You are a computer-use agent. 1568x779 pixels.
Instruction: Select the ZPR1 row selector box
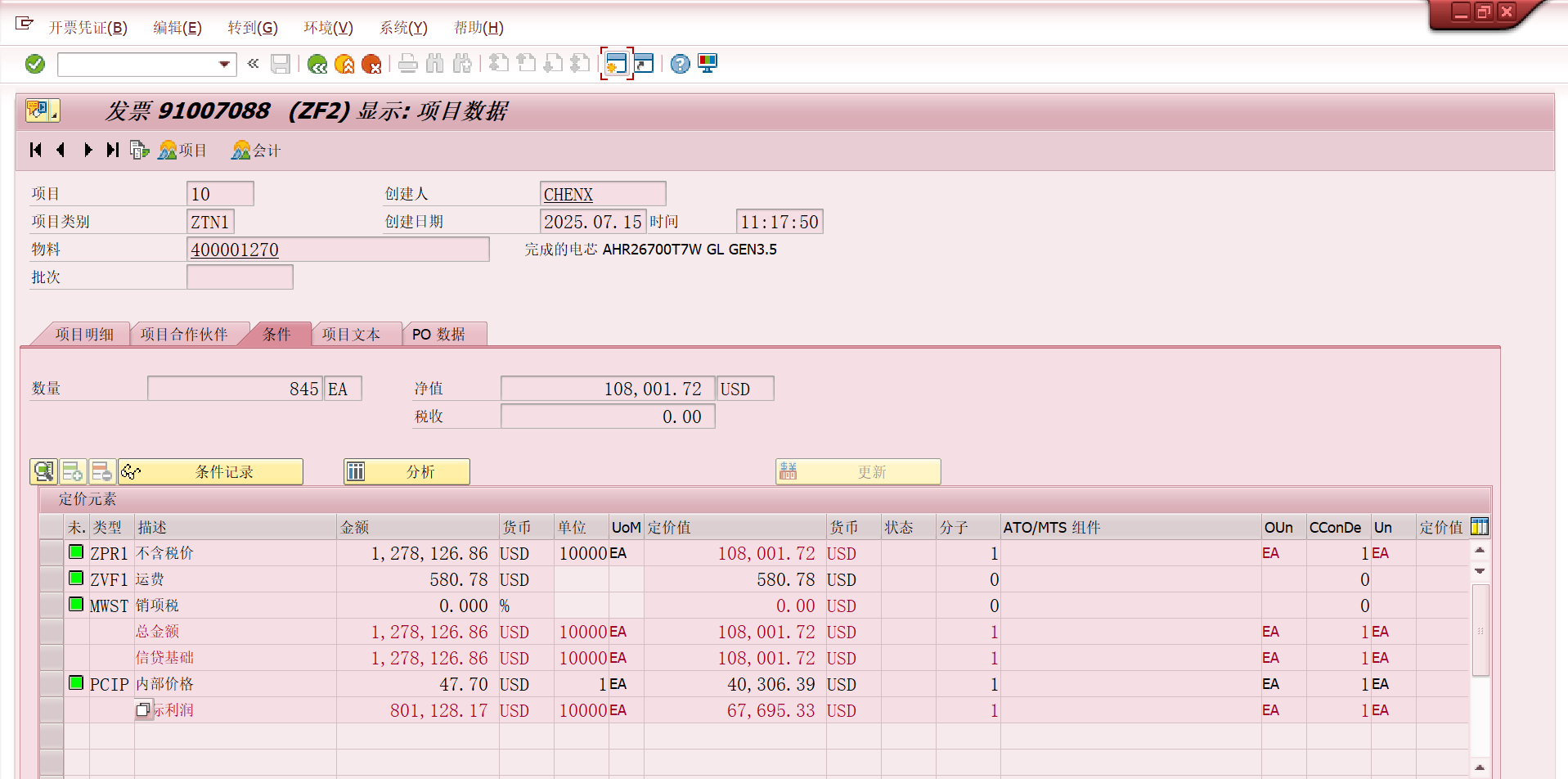52,553
